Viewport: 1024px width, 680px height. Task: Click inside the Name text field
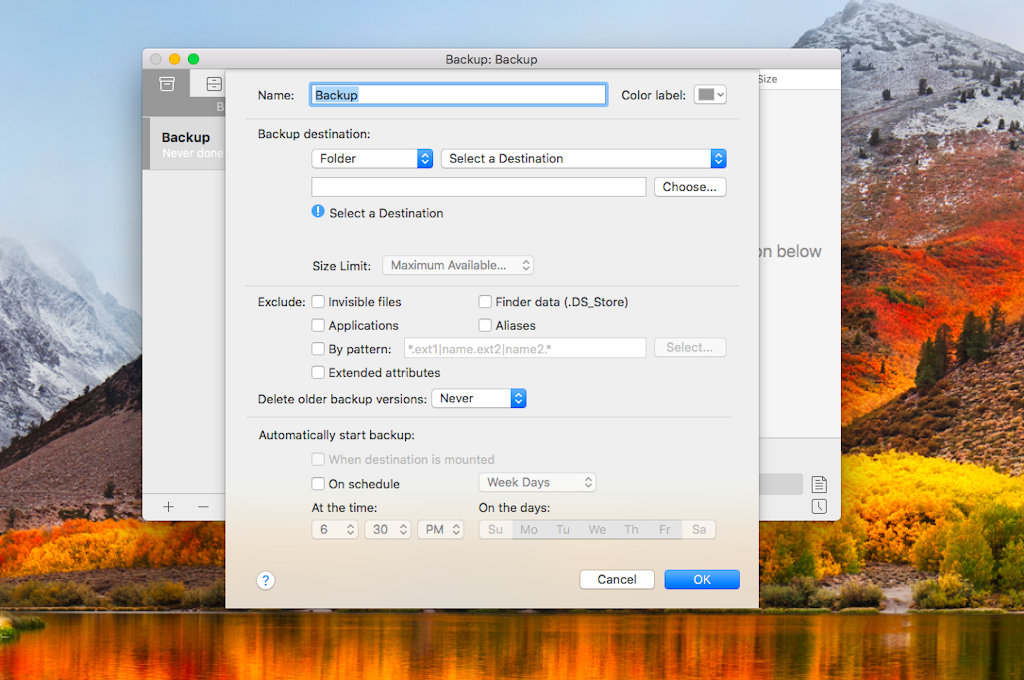coord(457,94)
